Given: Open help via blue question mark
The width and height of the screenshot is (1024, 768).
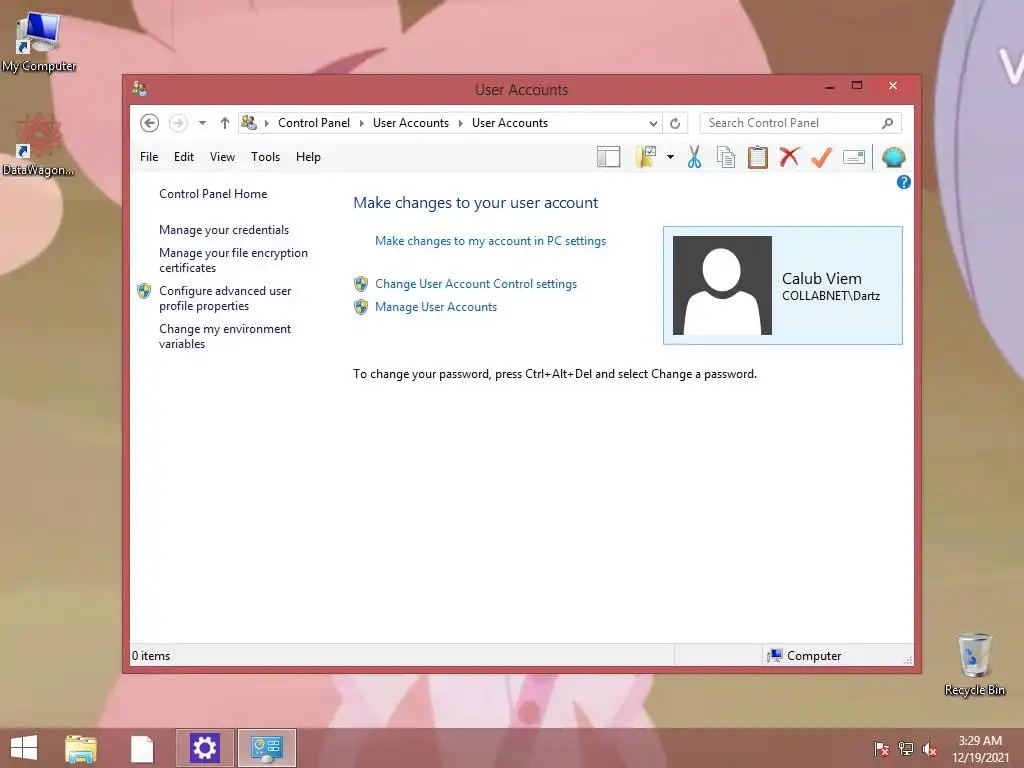Looking at the screenshot, I should tap(903, 182).
